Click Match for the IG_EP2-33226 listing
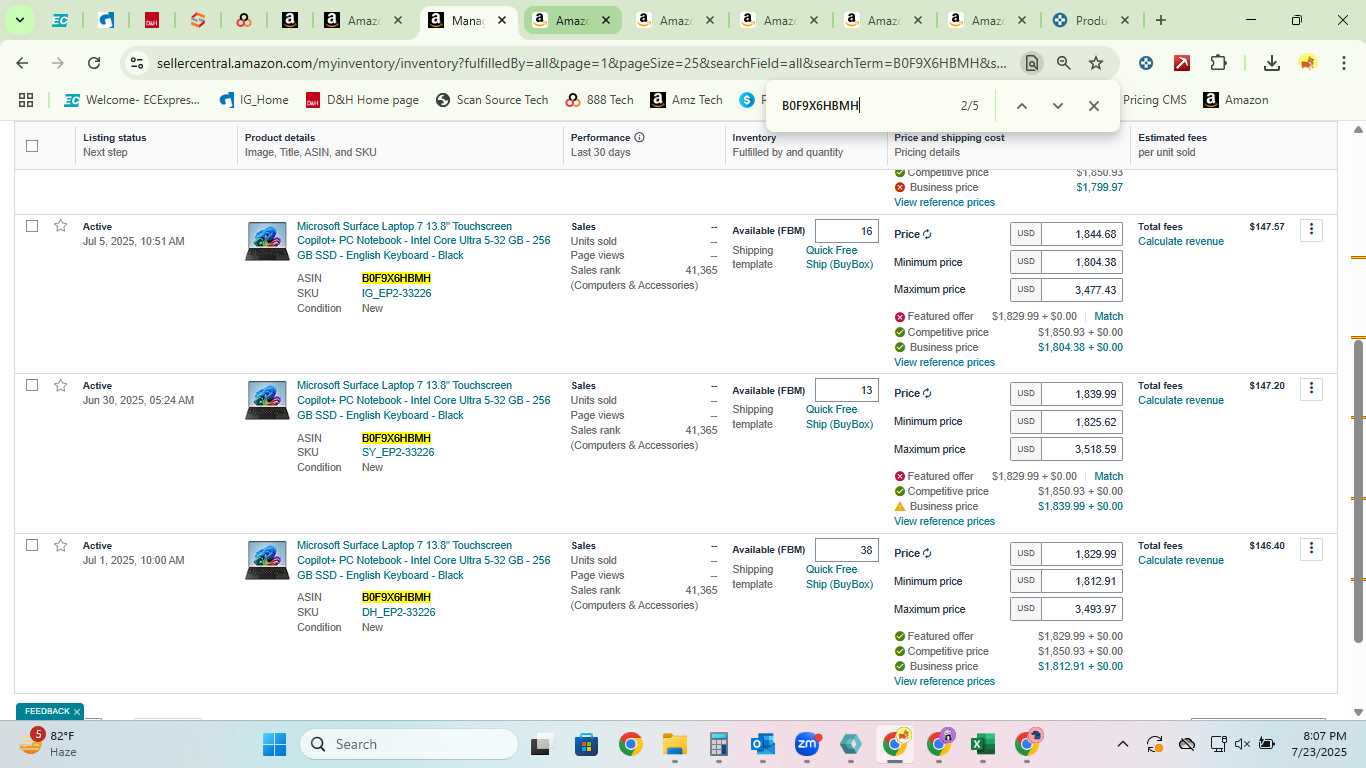The image size is (1366, 768). (1108, 316)
